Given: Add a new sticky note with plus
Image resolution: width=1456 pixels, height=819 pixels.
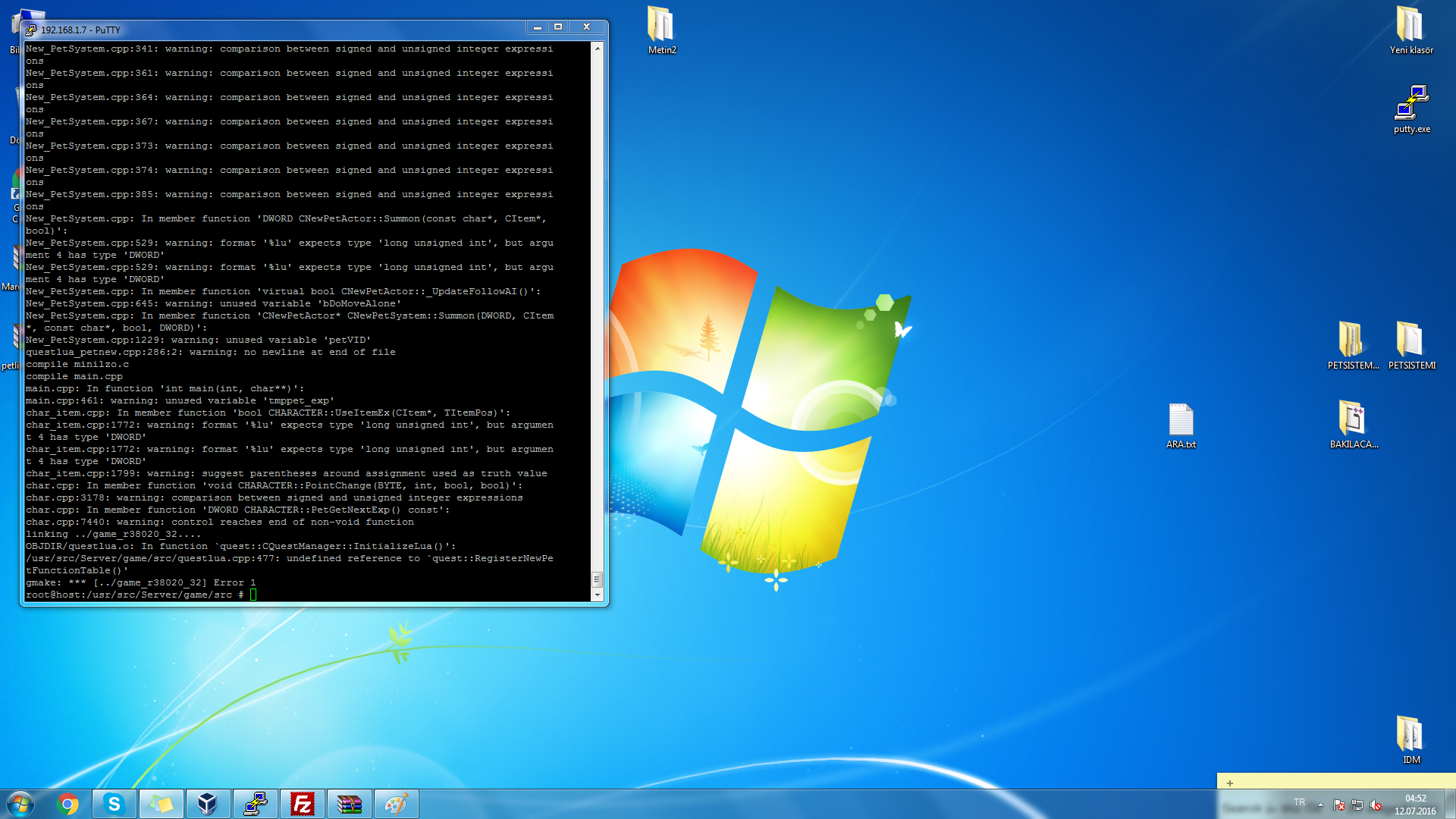Looking at the screenshot, I should coord(1230,783).
